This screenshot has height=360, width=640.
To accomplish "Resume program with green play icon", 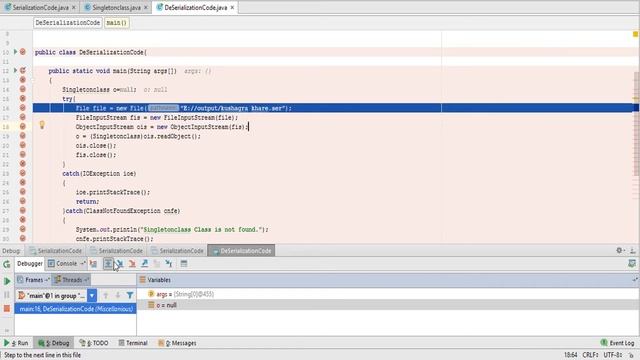I will [x=7, y=281].
